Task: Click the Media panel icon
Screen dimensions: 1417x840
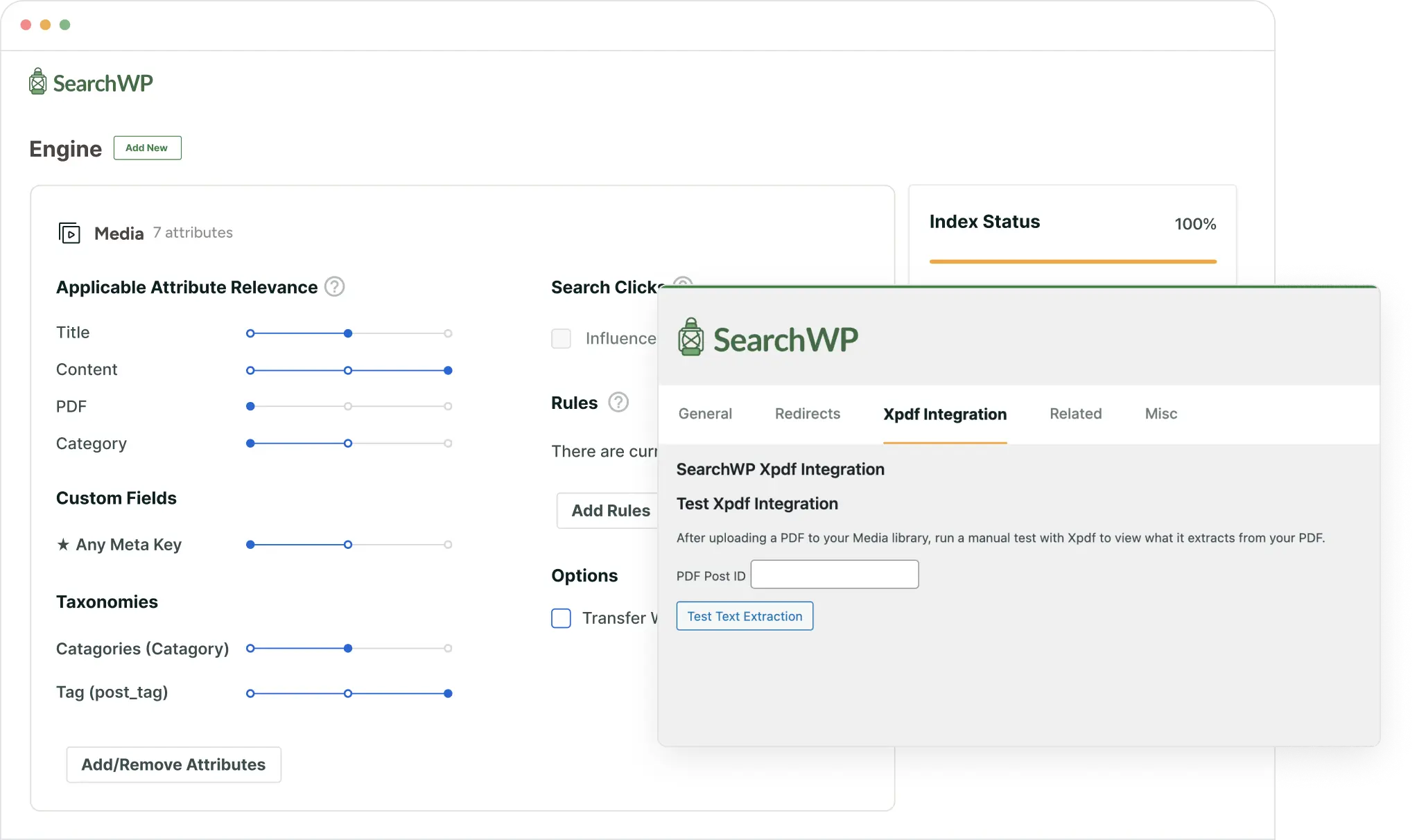Action: pos(69,233)
